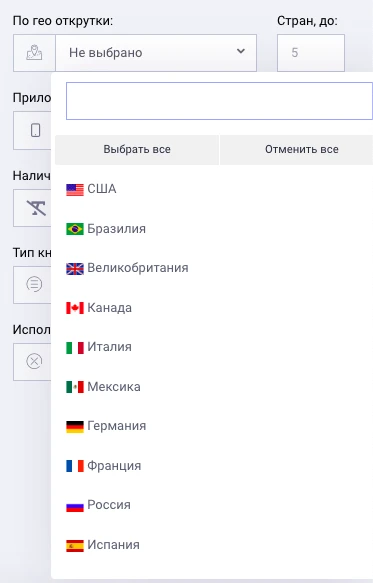
Task: Focus the country search input field
Action: (x=219, y=101)
